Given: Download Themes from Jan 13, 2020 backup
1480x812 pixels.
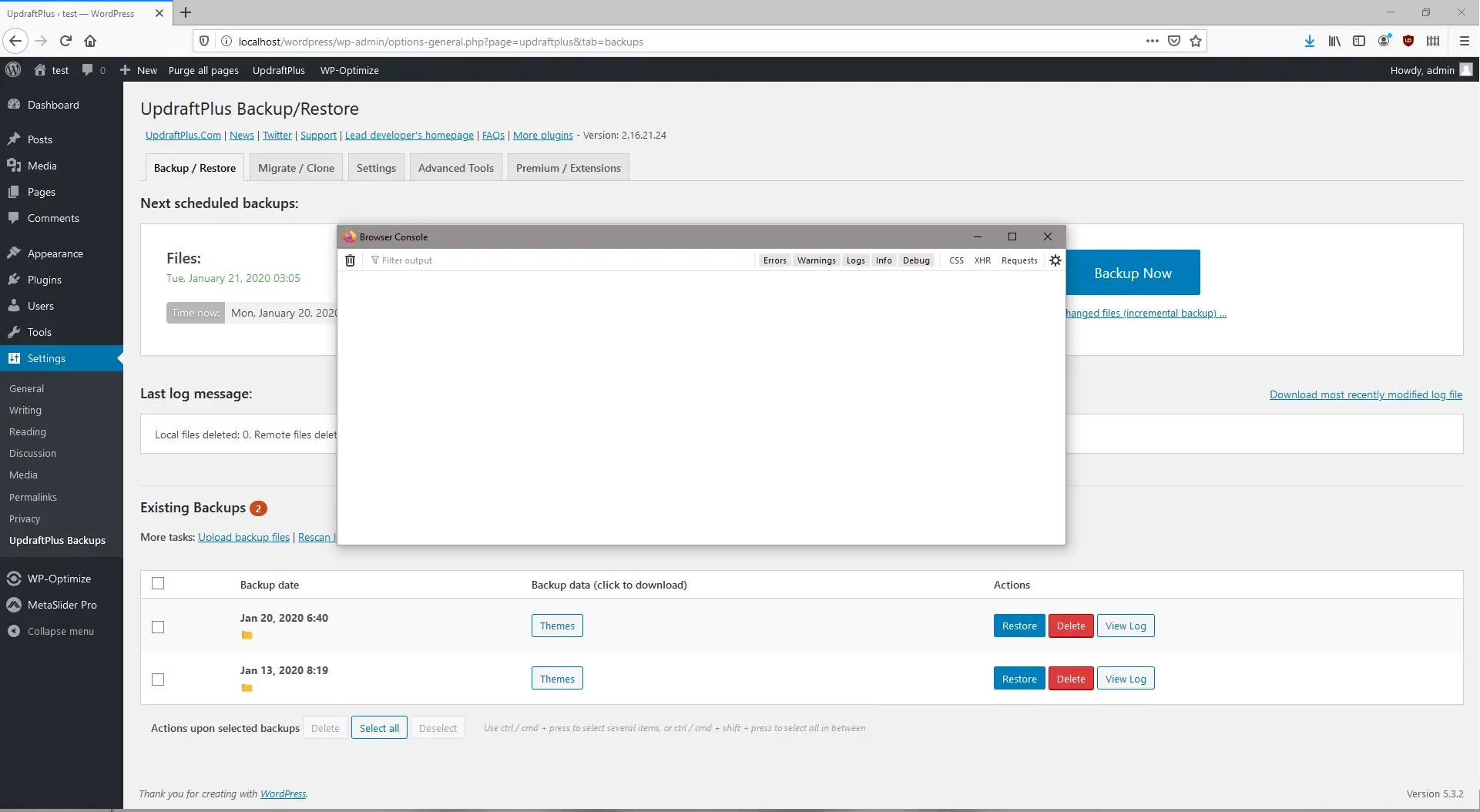Looking at the screenshot, I should coord(557,679).
